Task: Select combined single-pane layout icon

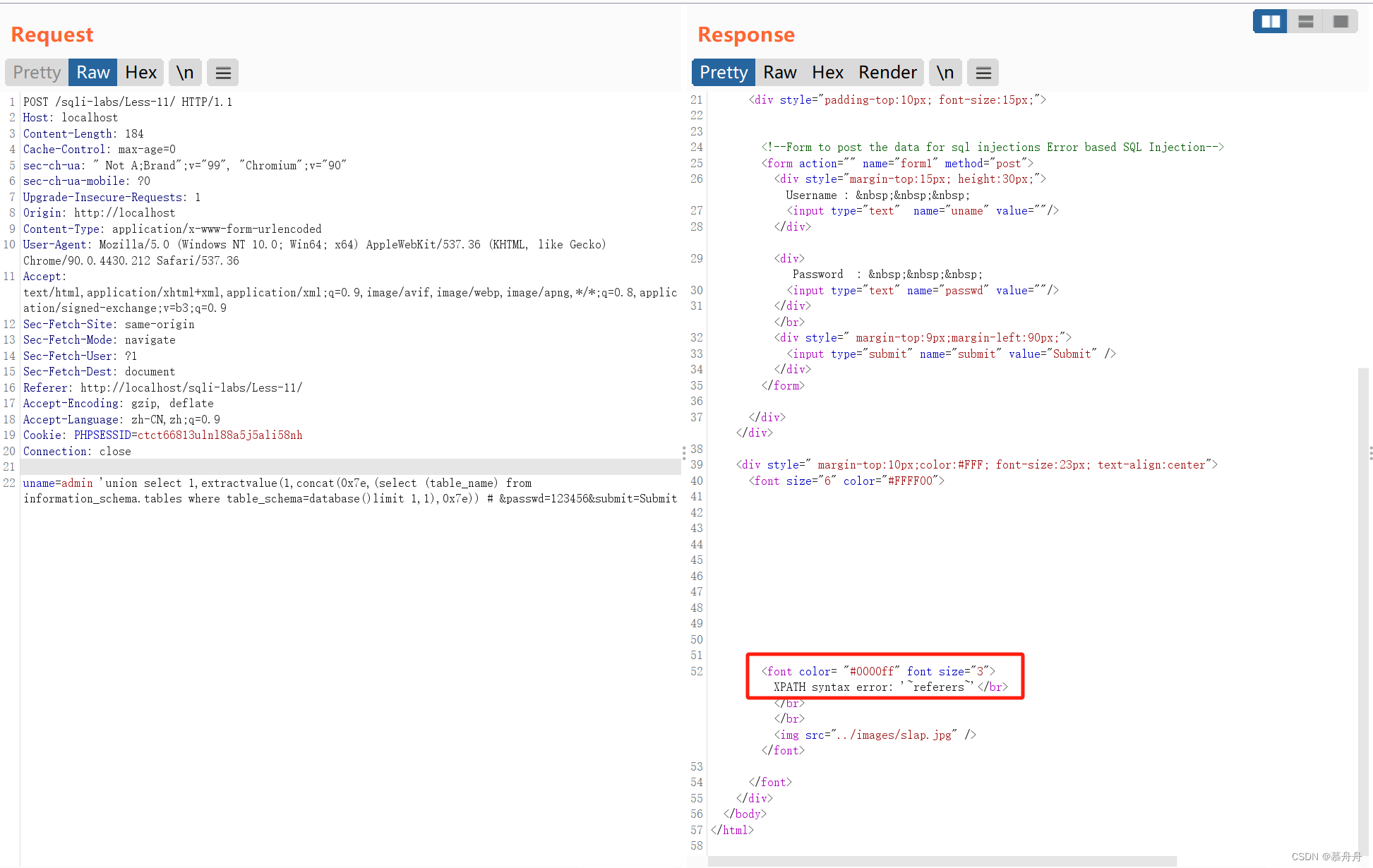Action: [x=1341, y=21]
